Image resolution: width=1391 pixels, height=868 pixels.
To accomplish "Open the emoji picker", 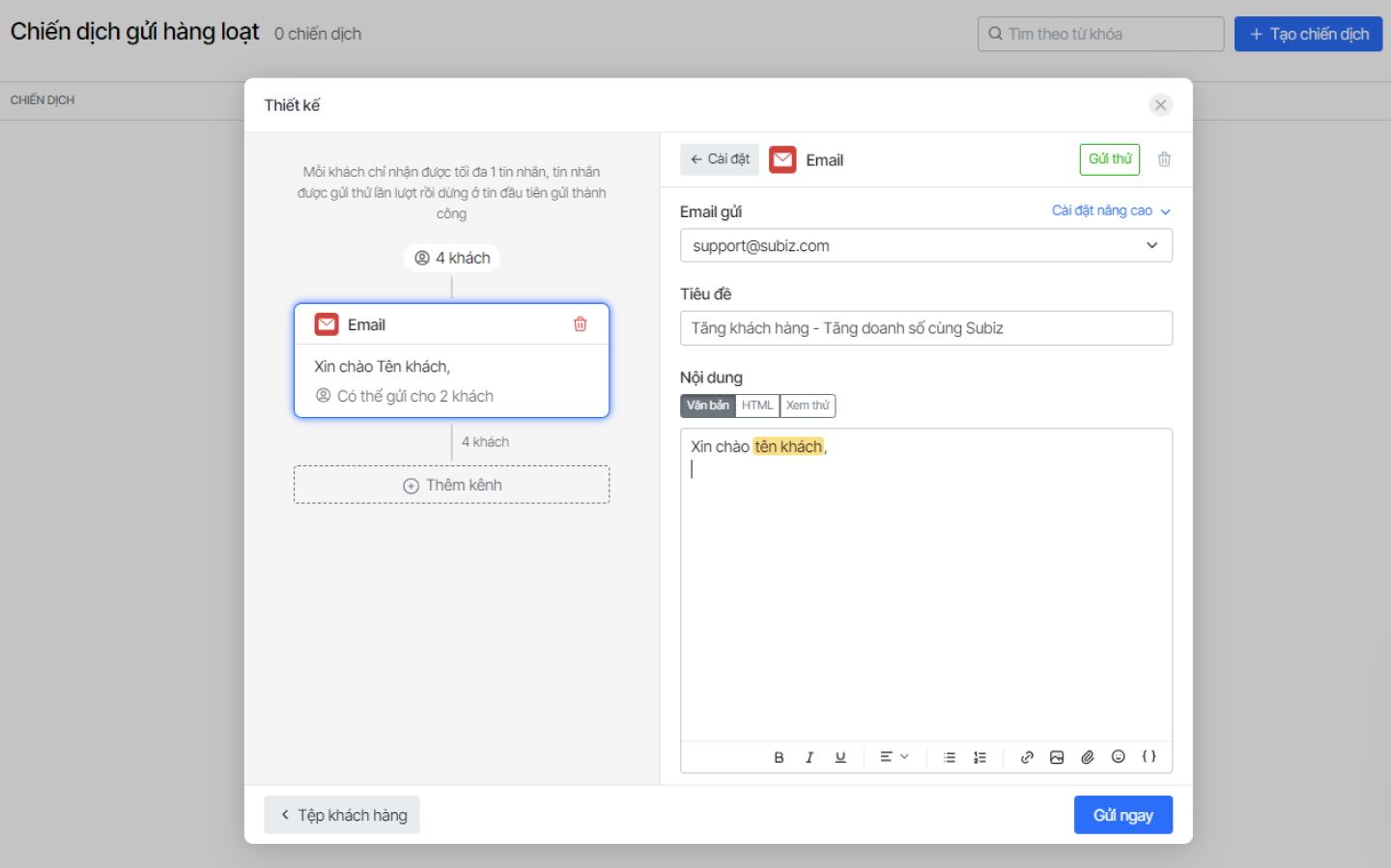I will [x=1119, y=757].
